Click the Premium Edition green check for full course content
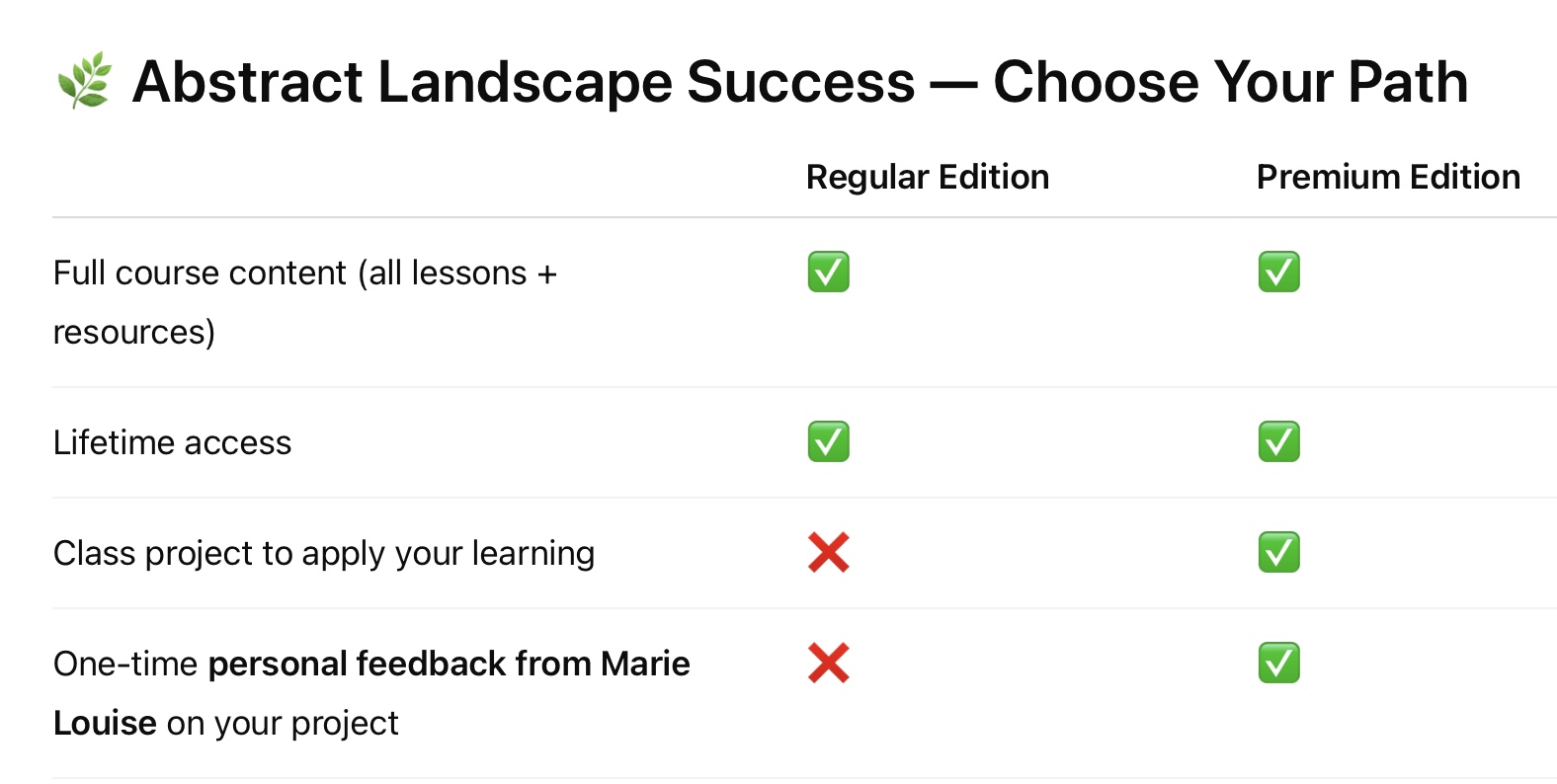This screenshot has height=784, width=1557. tap(1278, 272)
